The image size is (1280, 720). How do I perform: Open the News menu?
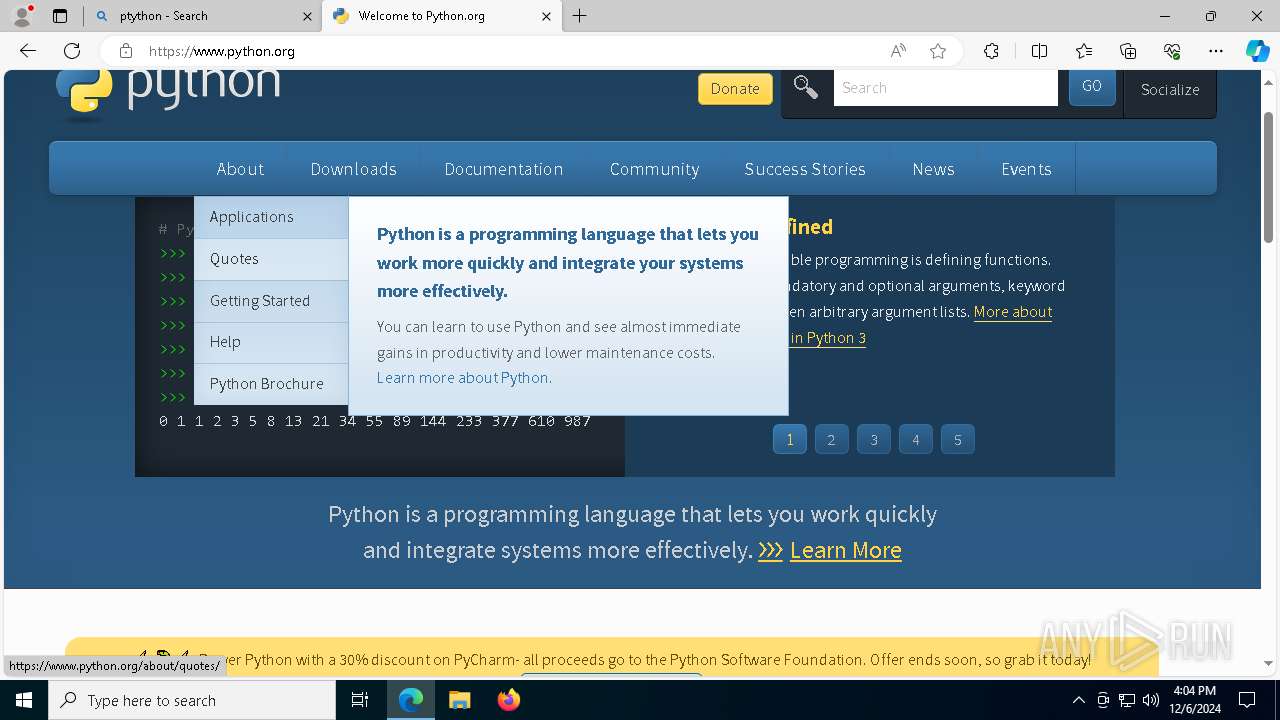pos(933,169)
